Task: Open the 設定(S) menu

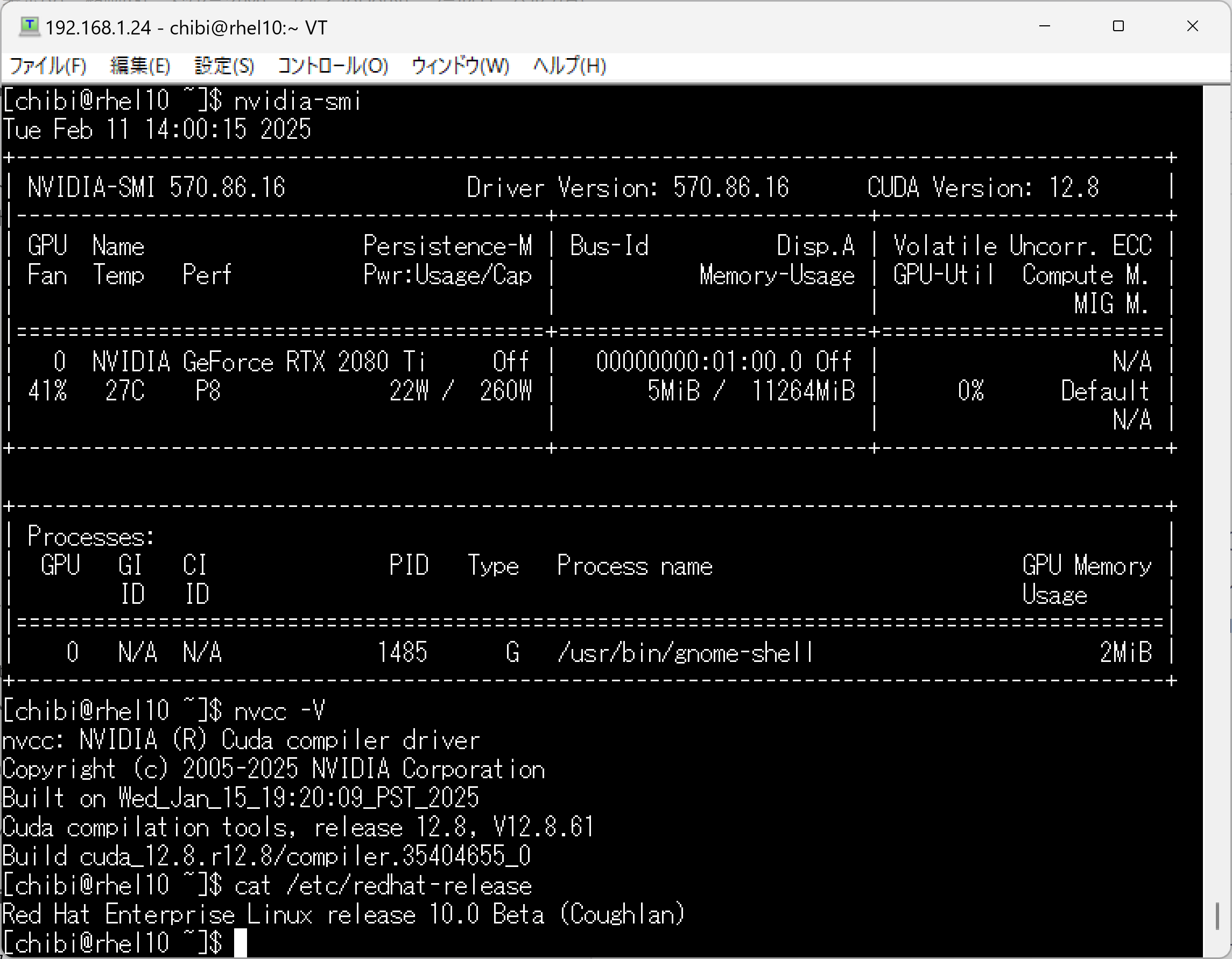Action: [x=224, y=66]
